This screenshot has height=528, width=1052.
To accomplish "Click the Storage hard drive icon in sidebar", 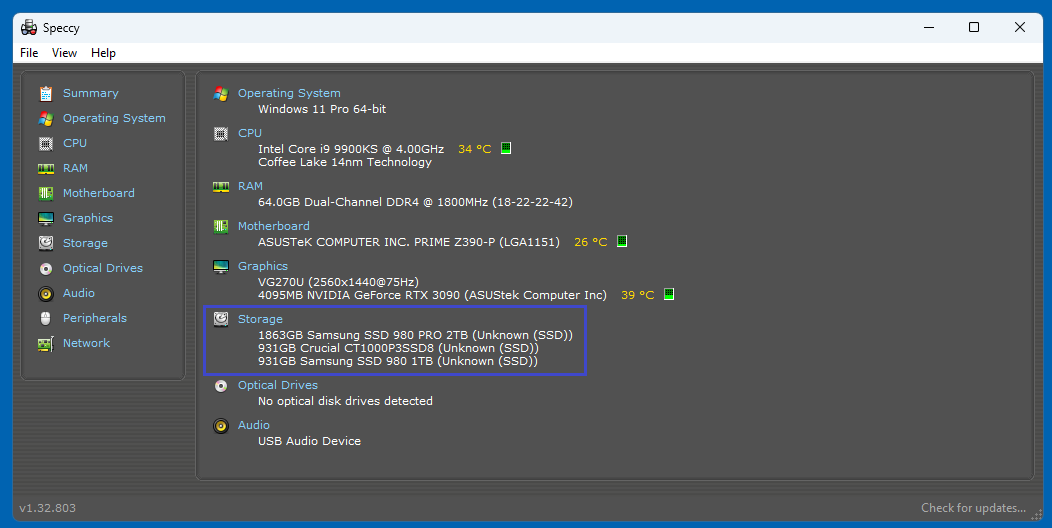I will click(x=46, y=244).
